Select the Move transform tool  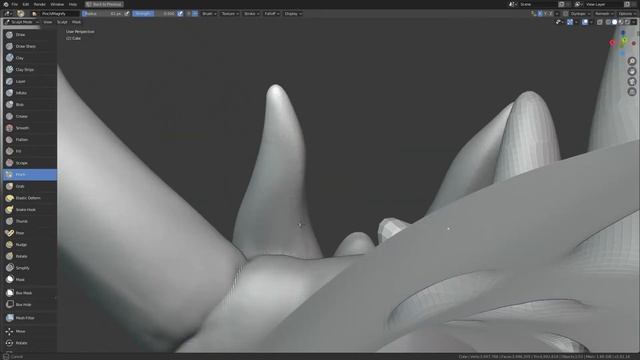[x=29, y=331]
